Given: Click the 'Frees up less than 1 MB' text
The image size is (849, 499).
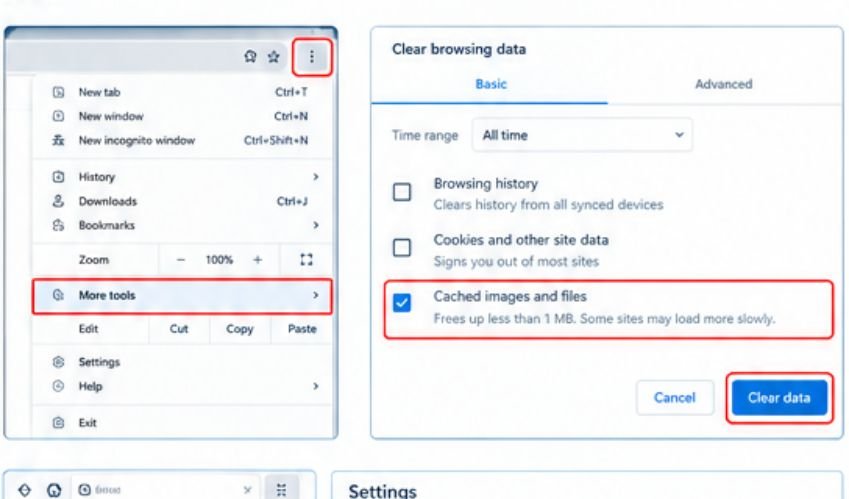Looking at the screenshot, I should pos(505,319).
